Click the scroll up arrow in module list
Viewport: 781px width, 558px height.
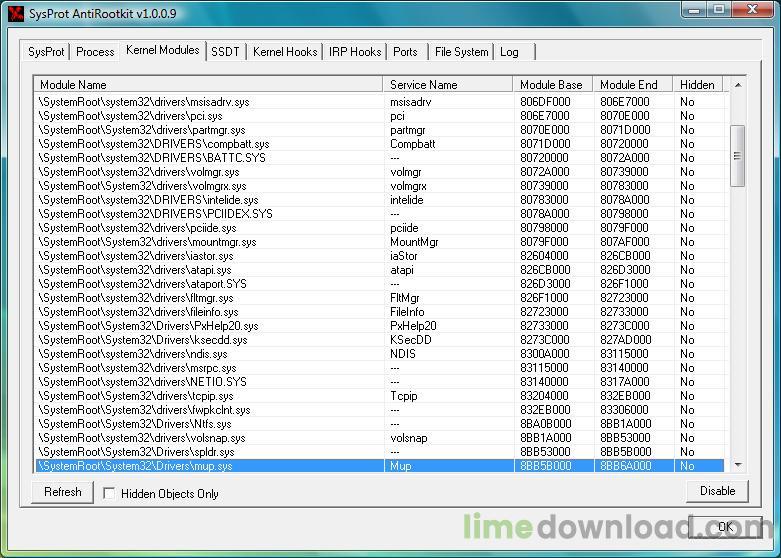[738, 85]
